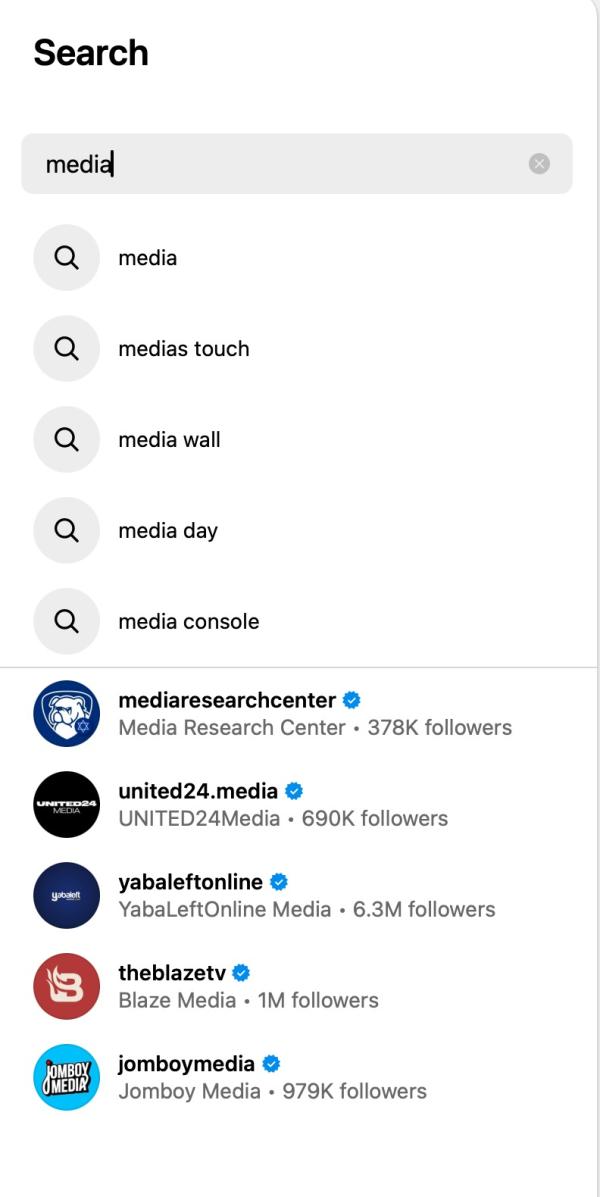Image resolution: width=600 pixels, height=1197 pixels.
Task: Choose the "media wall" search suggestion
Action: pyautogui.click(x=169, y=440)
